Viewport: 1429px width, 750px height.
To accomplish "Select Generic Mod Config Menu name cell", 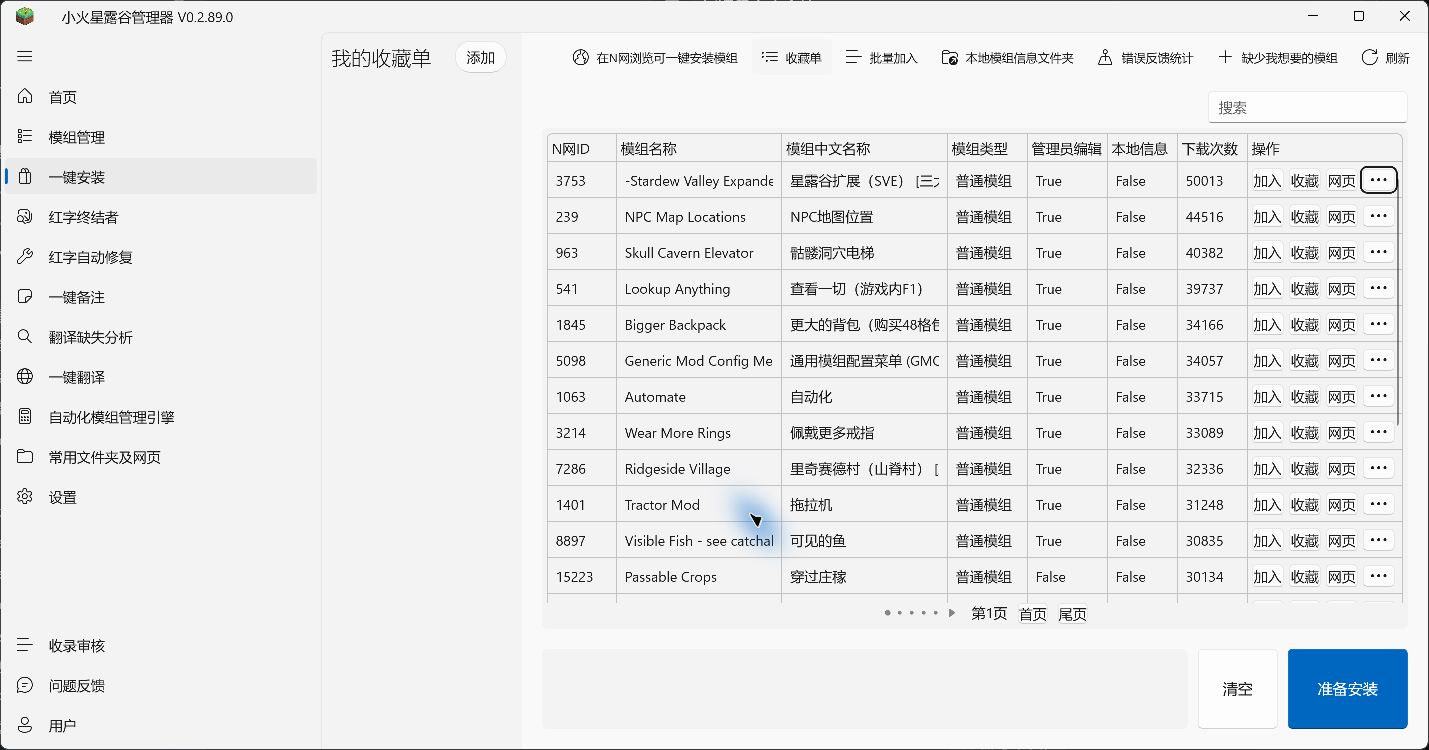I will pos(698,361).
